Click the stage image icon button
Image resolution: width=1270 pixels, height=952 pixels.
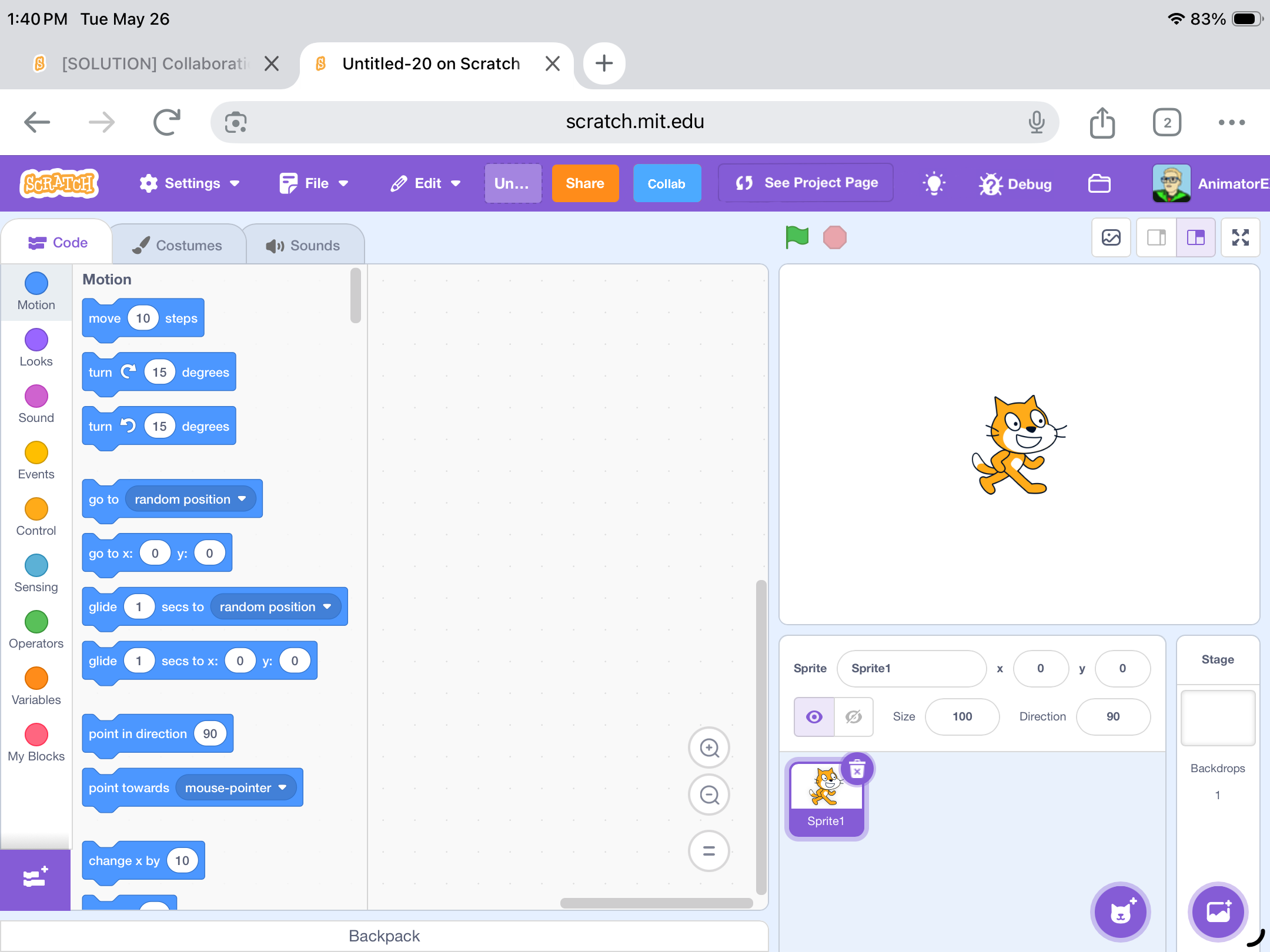1111,237
